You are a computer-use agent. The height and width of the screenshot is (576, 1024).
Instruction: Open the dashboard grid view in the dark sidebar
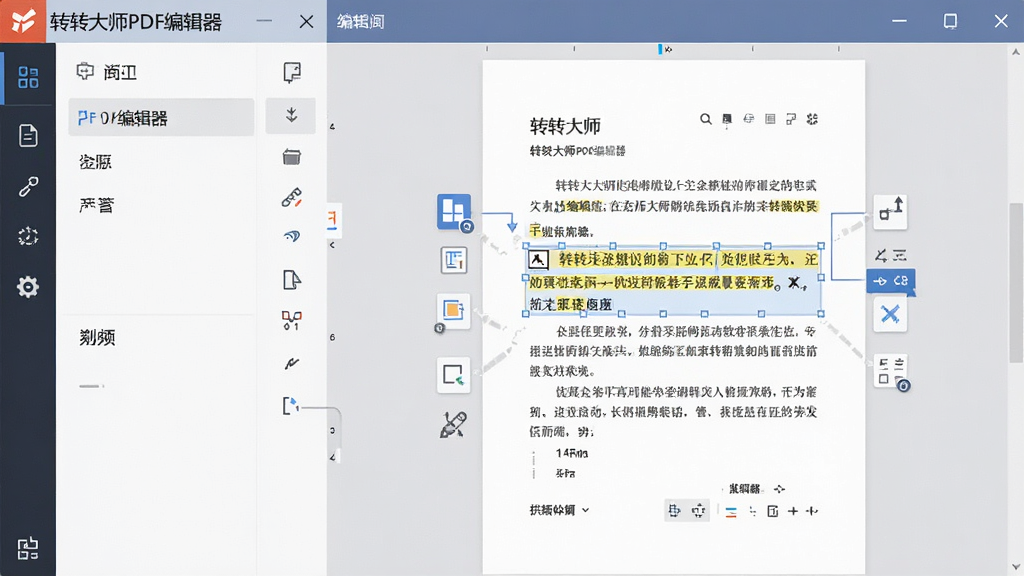click(27, 77)
